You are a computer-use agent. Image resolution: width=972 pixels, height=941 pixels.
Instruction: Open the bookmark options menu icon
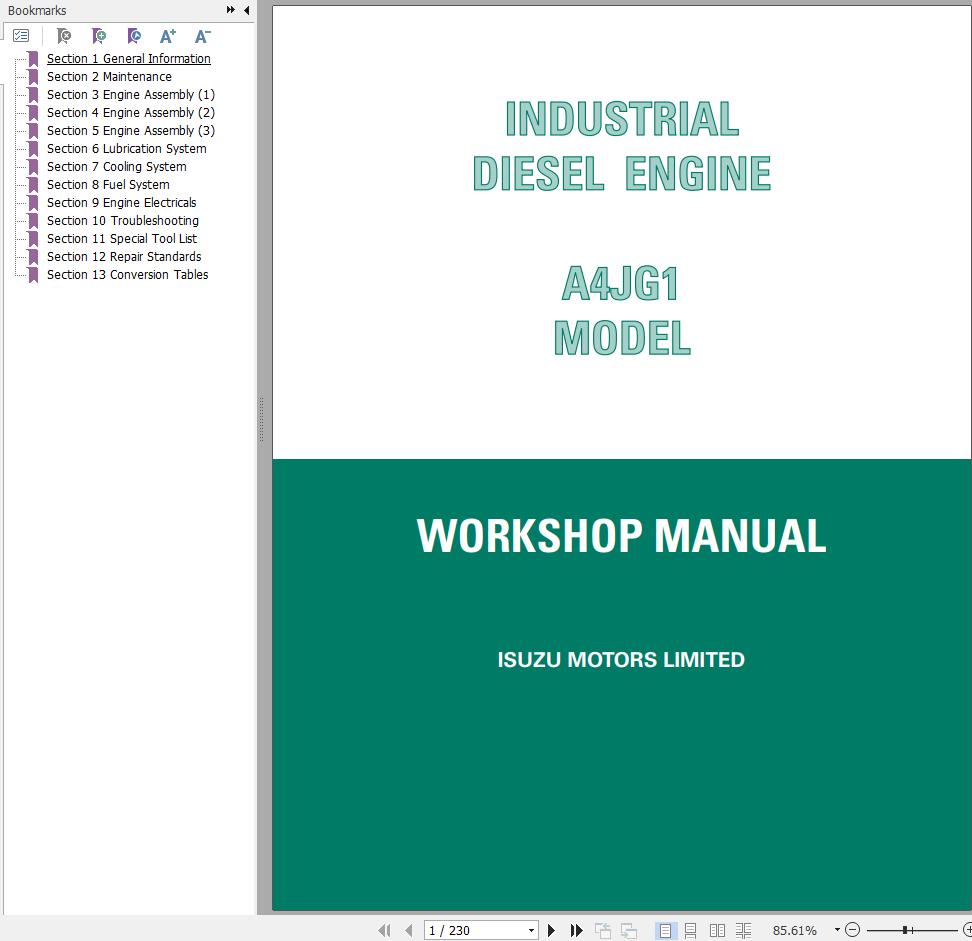pyautogui.click(x=21, y=36)
